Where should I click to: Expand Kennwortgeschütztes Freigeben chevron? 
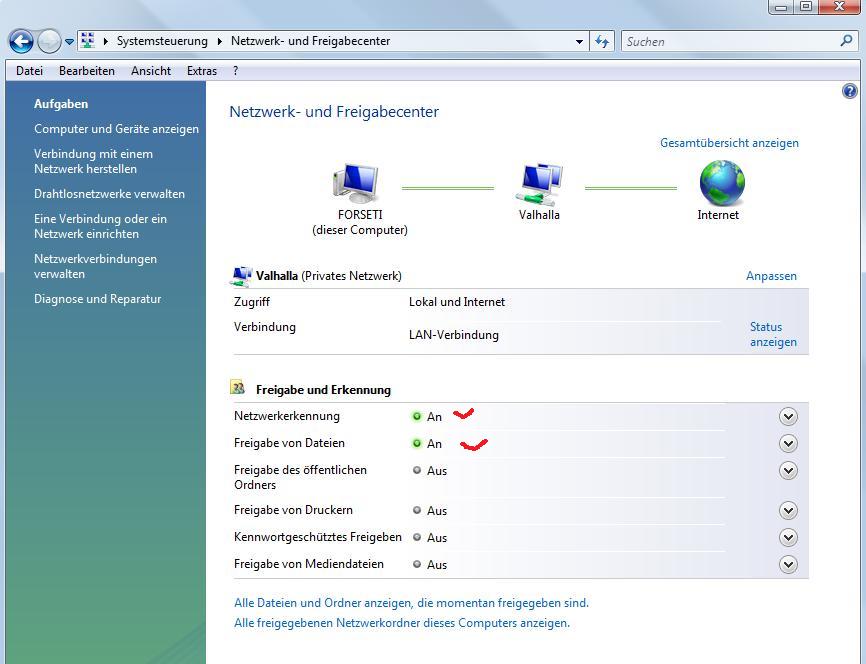pyautogui.click(x=788, y=537)
